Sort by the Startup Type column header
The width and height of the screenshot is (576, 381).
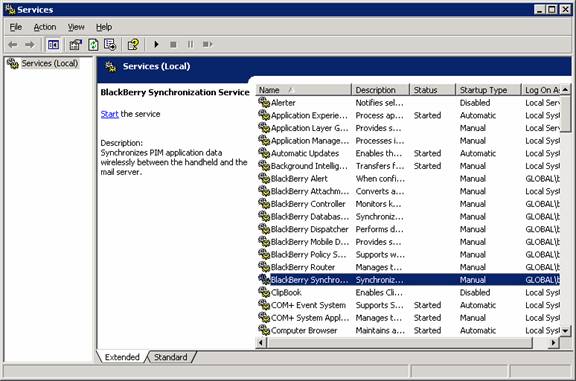coord(489,90)
